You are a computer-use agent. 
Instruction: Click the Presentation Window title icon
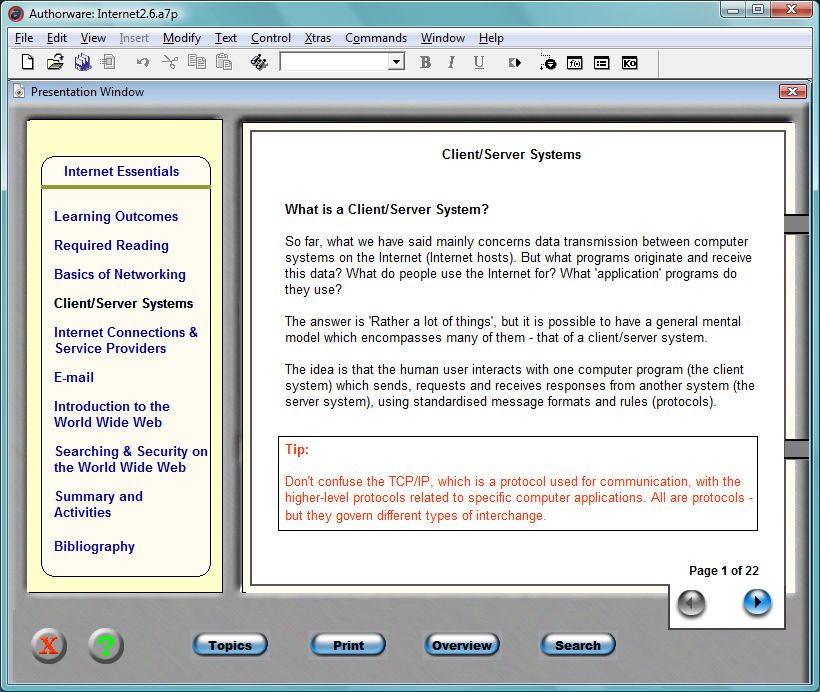[19, 92]
